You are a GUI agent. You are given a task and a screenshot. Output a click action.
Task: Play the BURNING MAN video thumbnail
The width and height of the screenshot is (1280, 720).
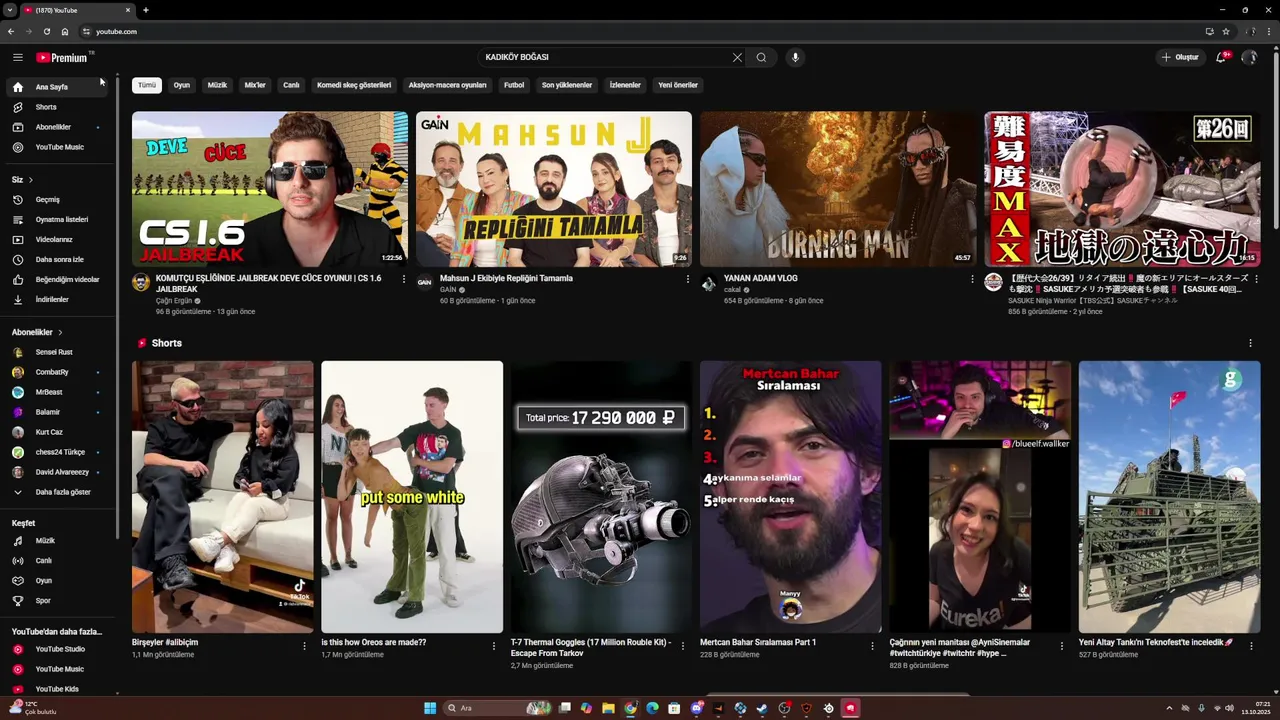pos(838,189)
